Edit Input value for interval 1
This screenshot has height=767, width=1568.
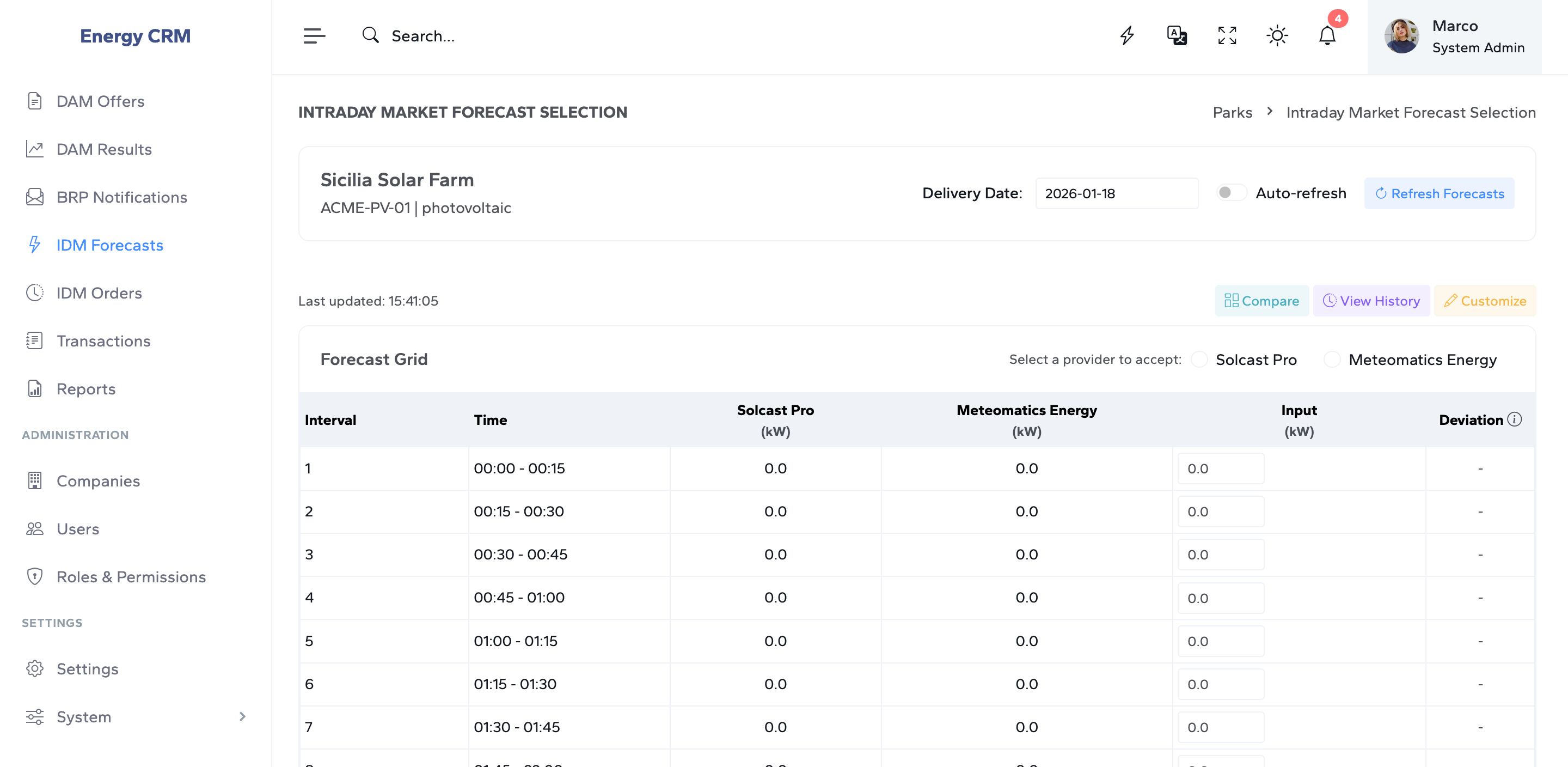pyautogui.click(x=1220, y=468)
